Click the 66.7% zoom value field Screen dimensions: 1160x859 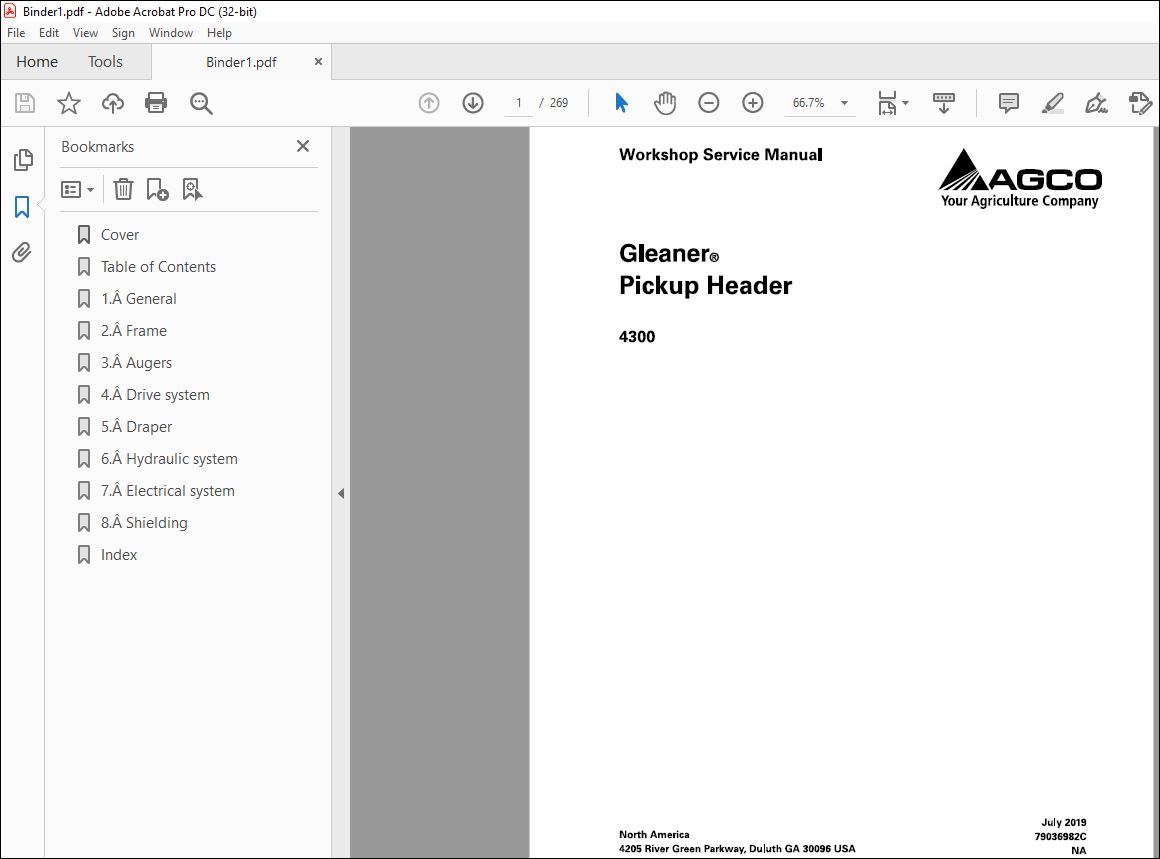(x=809, y=103)
